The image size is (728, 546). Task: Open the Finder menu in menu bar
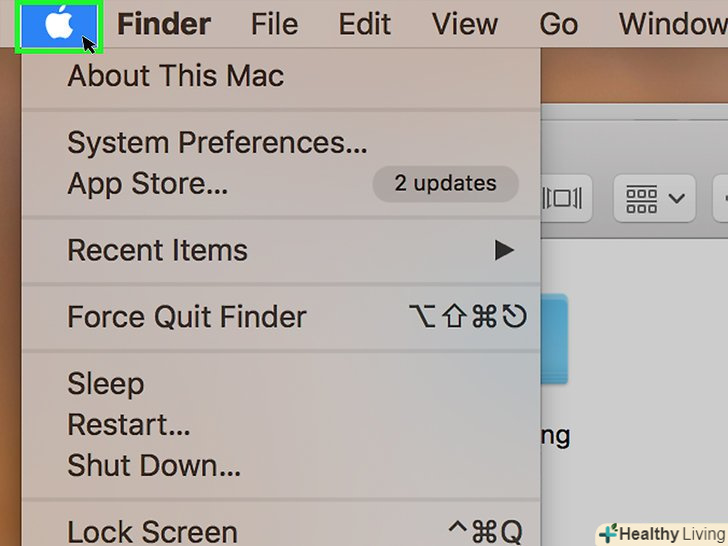click(164, 23)
